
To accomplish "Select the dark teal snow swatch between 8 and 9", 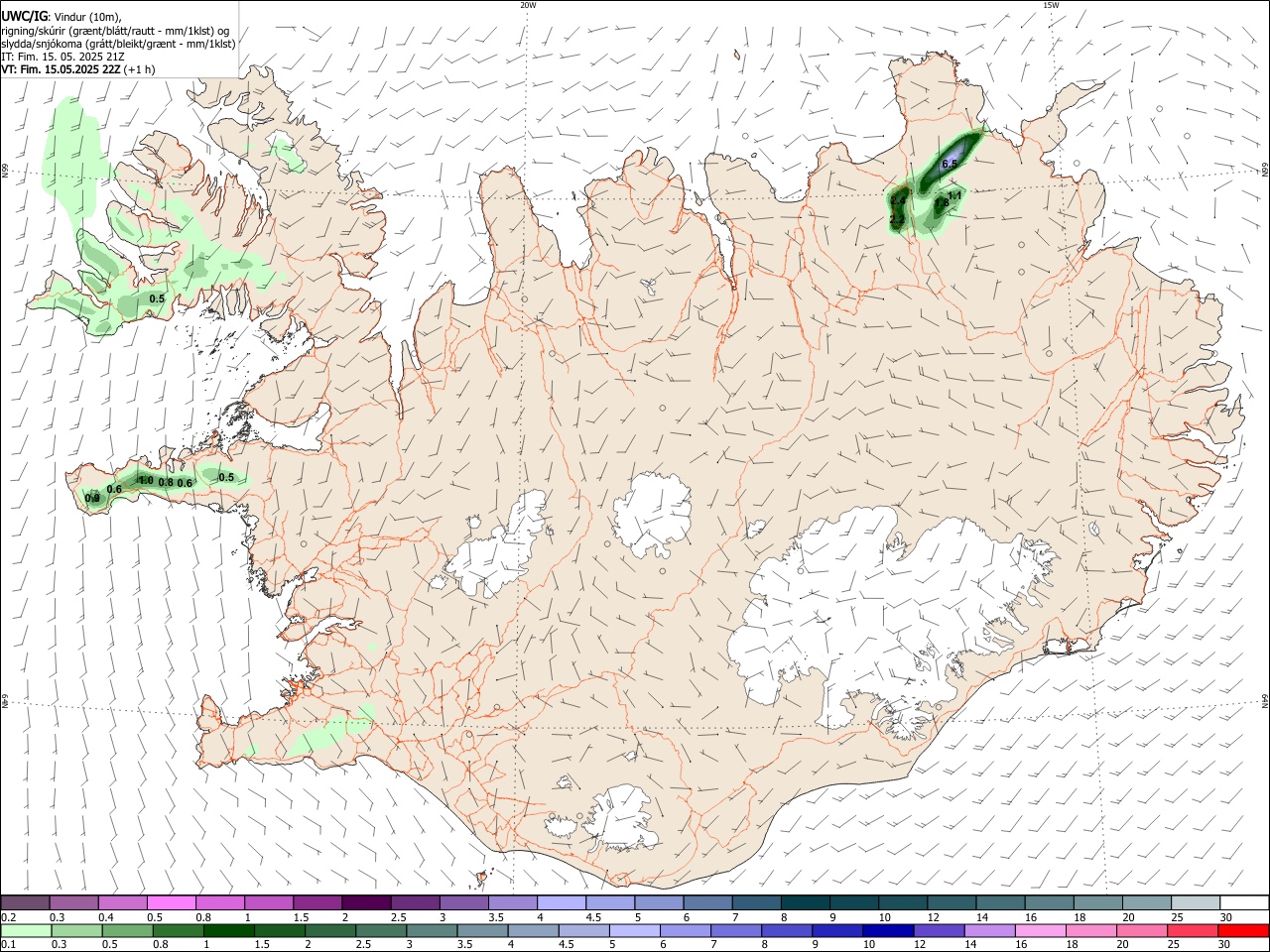I will point(805,902).
